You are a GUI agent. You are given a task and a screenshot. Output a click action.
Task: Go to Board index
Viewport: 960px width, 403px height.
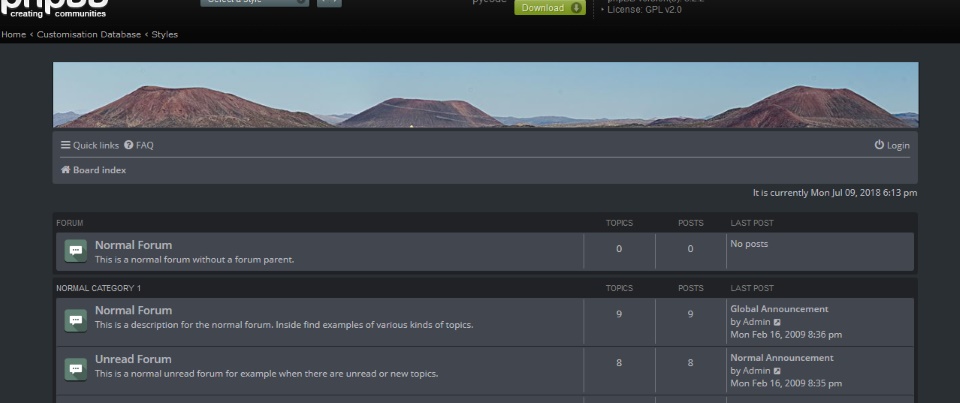pos(93,170)
